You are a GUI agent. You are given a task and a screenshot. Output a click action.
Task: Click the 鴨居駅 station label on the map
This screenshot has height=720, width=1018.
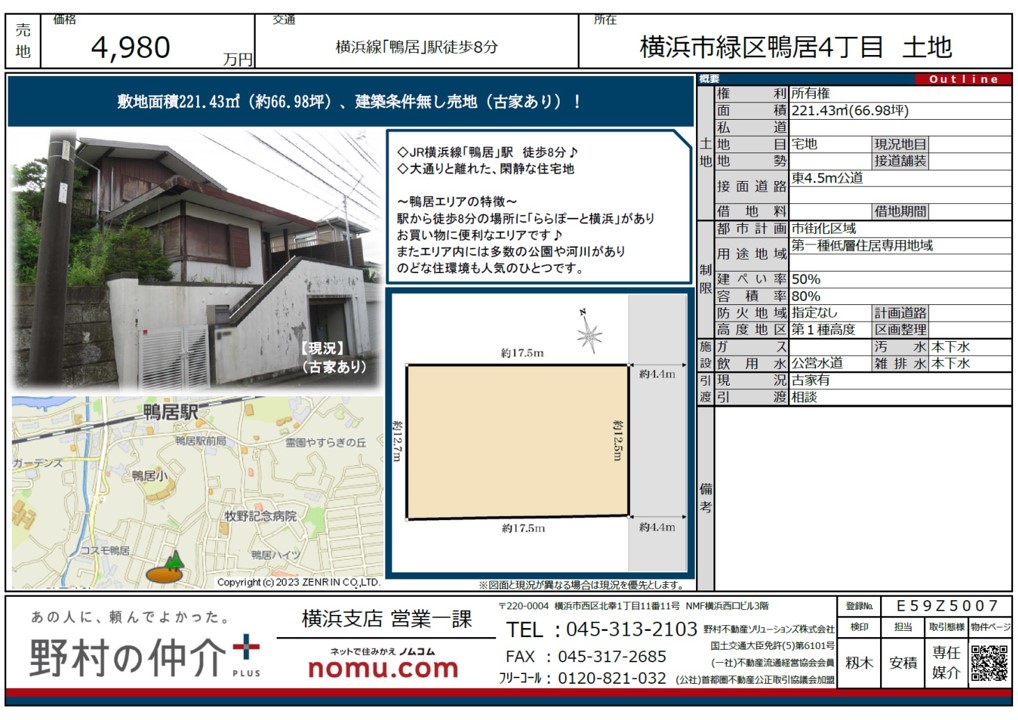(169, 412)
